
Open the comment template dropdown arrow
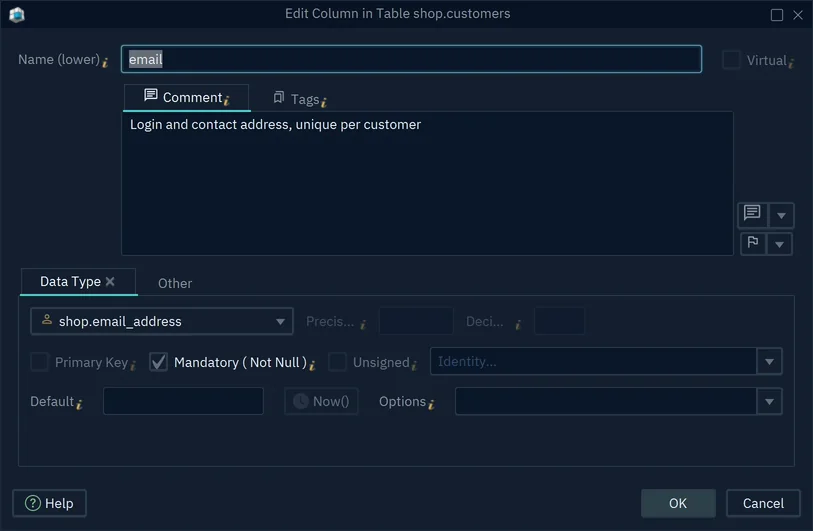781,215
